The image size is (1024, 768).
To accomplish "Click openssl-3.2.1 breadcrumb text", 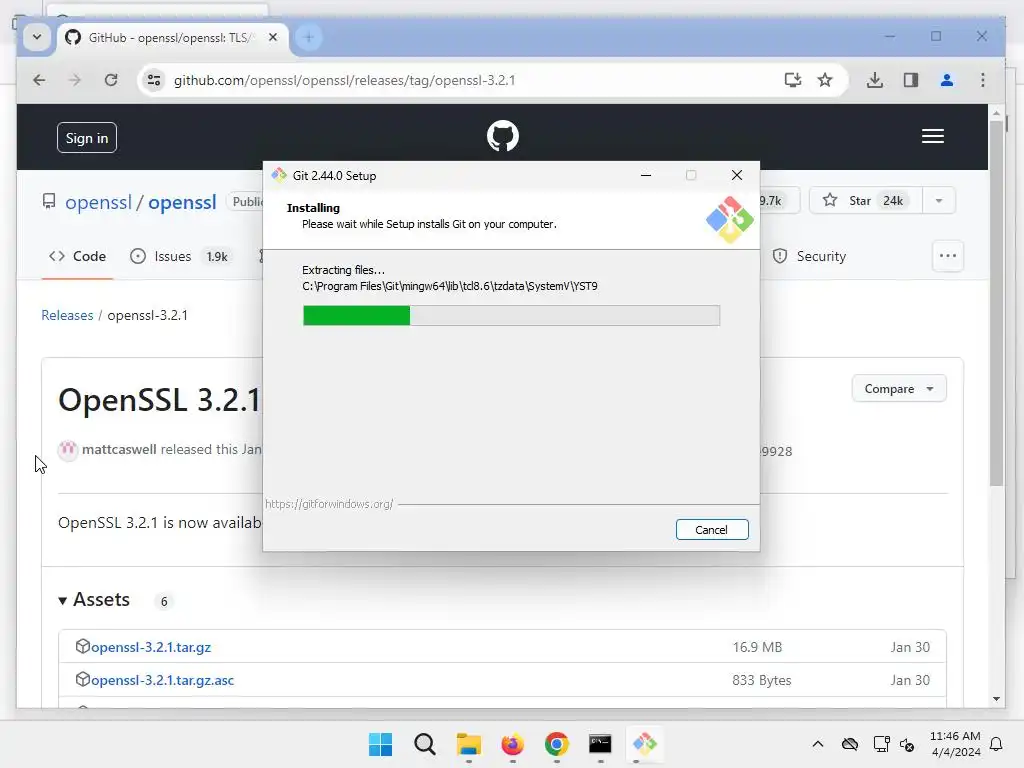I will (x=148, y=315).
